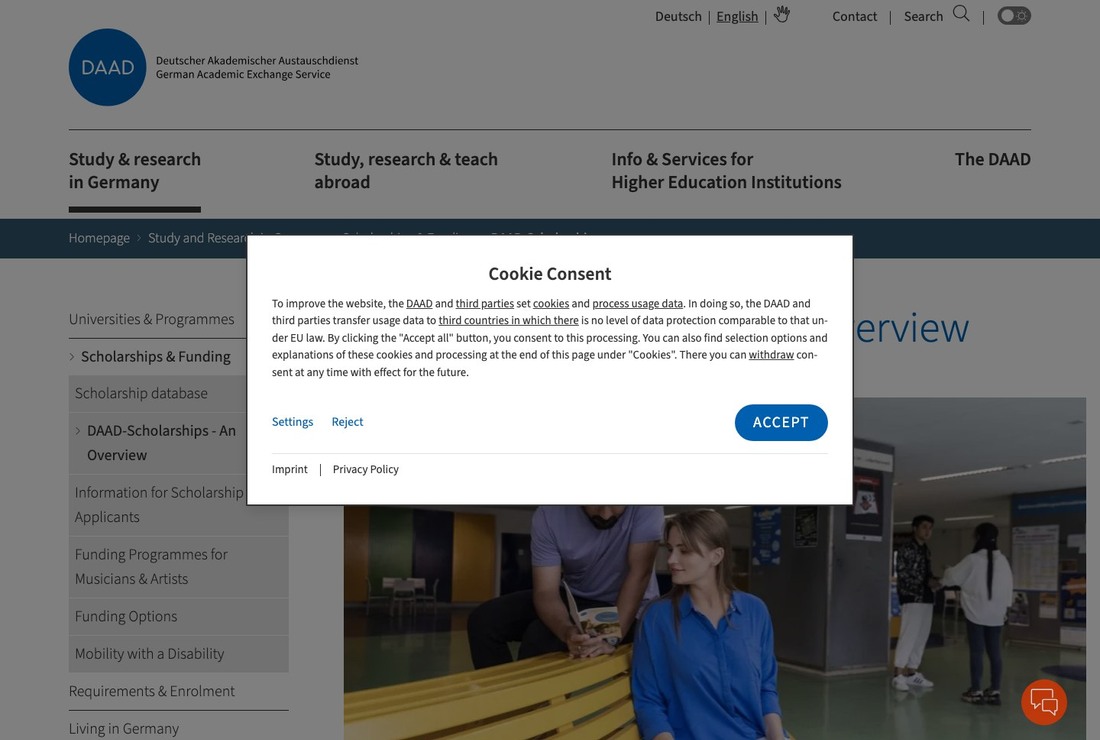Image resolution: width=1100 pixels, height=740 pixels.
Task: Follow the 'cookies' link in dialog text
Action: (551, 304)
